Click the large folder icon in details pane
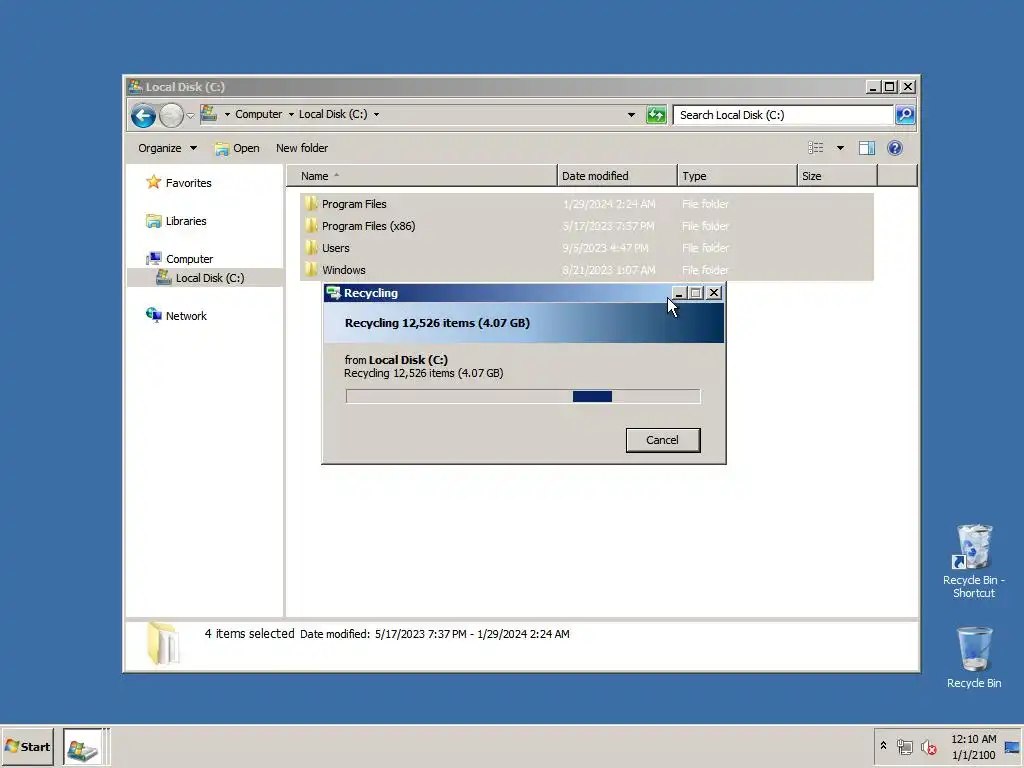 163,643
